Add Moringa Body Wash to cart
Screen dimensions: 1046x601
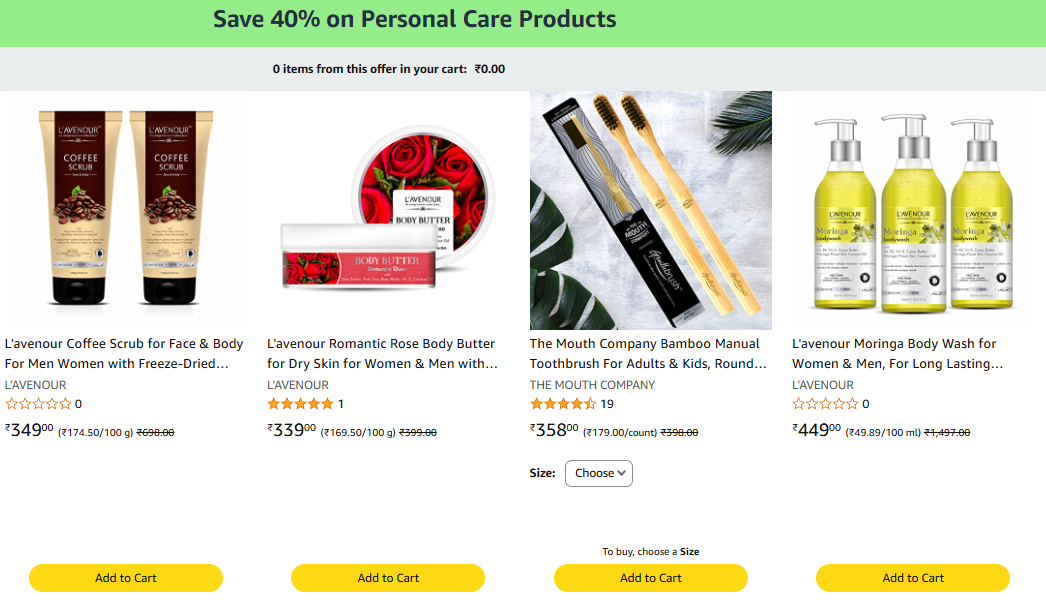[x=913, y=578]
